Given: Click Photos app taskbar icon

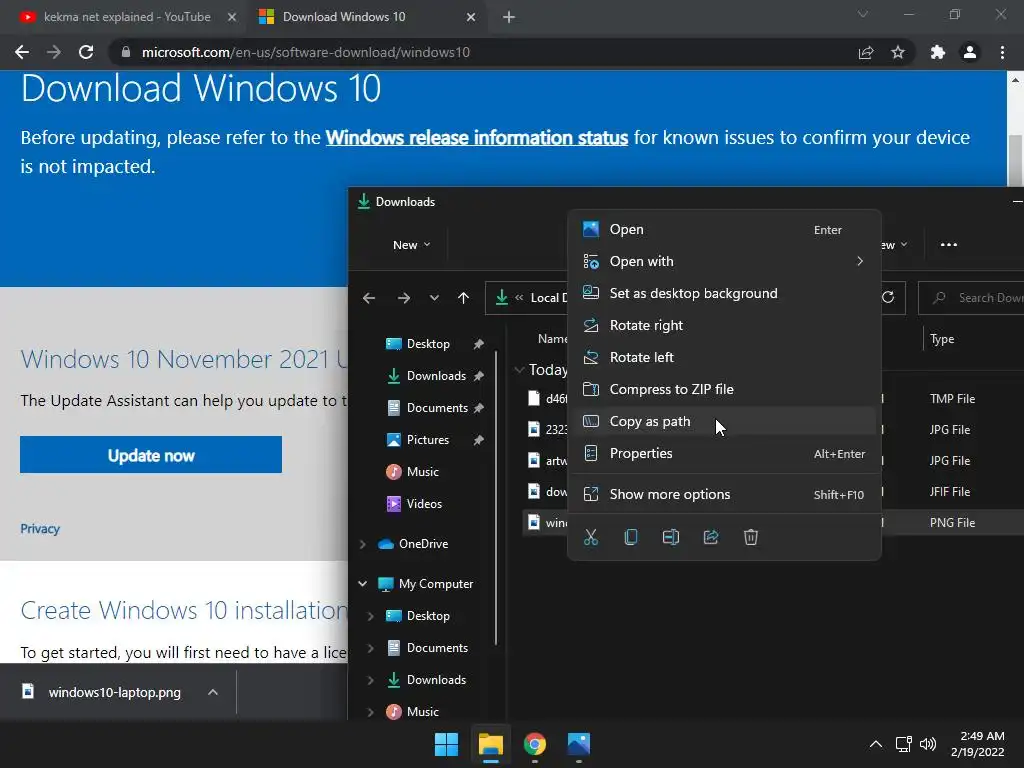Looking at the screenshot, I should [579, 744].
